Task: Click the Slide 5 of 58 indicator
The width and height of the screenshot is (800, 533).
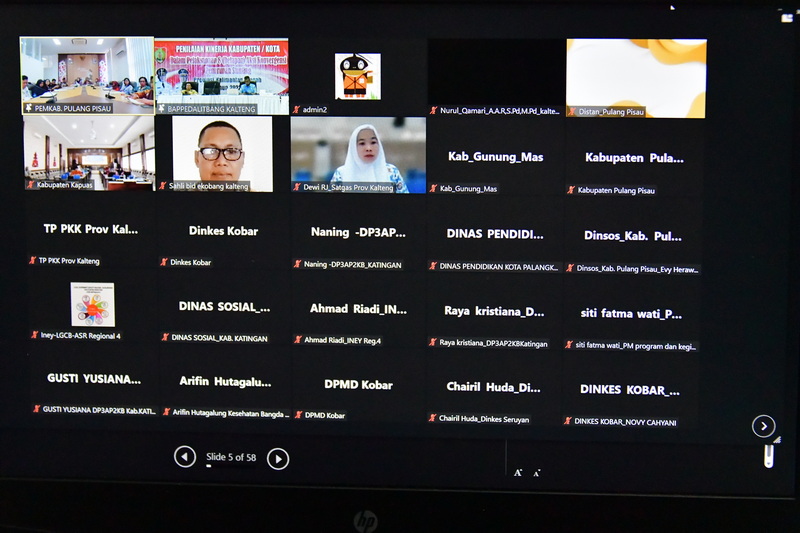Action: [231, 457]
